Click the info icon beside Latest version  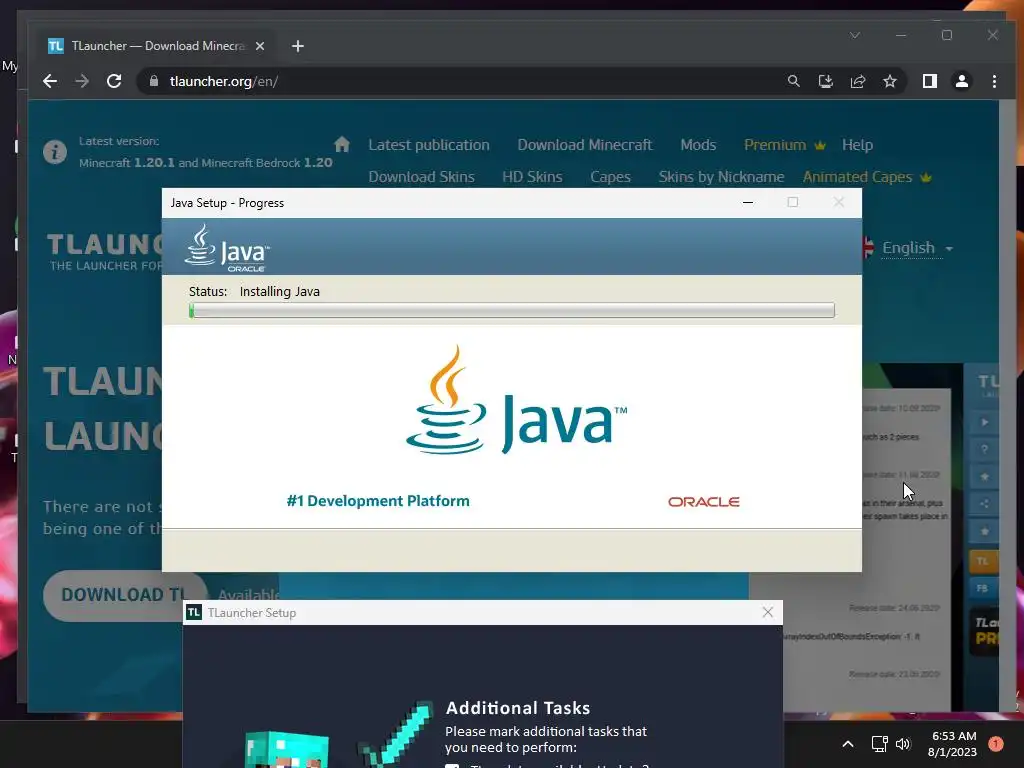click(x=55, y=152)
